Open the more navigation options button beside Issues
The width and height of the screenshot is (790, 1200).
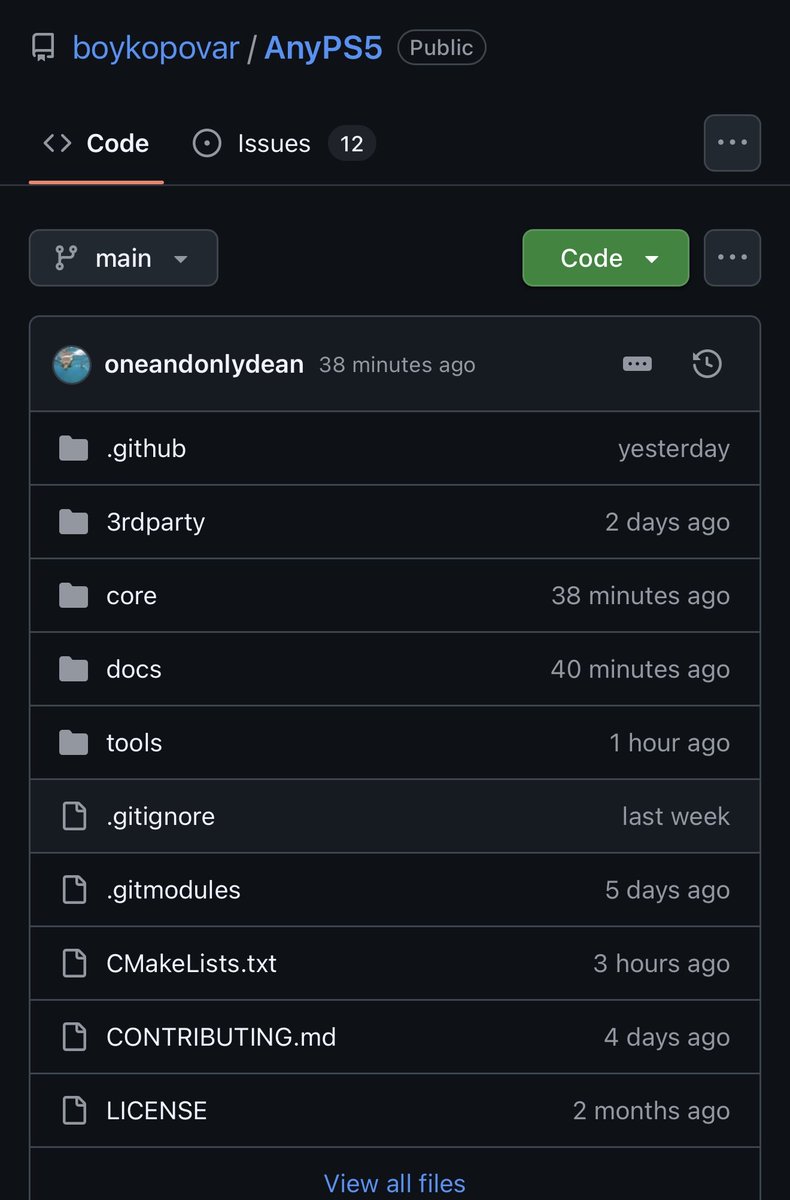point(732,143)
